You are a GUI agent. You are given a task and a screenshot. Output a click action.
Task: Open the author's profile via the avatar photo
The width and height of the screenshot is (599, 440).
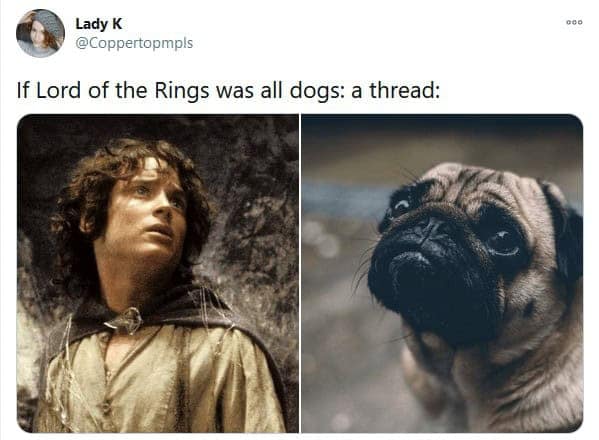[40, 34]
